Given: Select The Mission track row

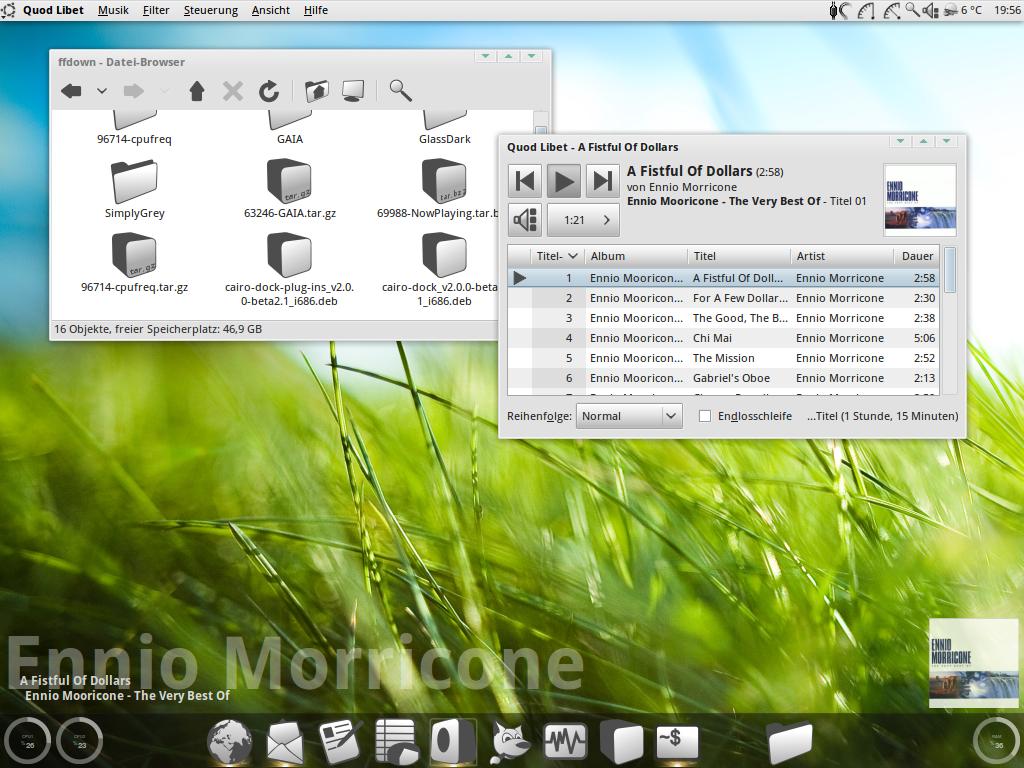Looking at the screenshot, I should click(x=723, y=358).
